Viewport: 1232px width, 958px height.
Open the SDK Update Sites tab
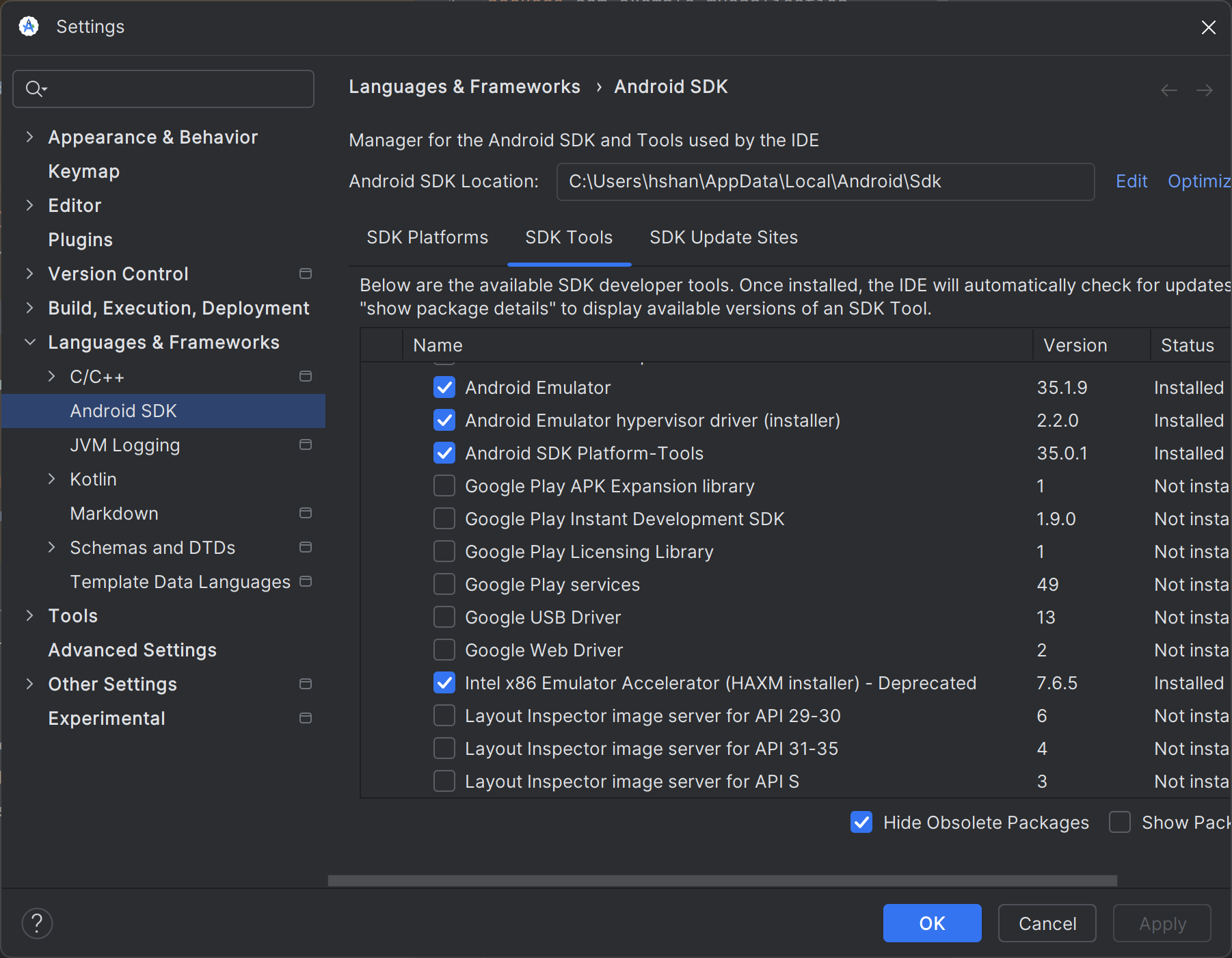[723, 237]
